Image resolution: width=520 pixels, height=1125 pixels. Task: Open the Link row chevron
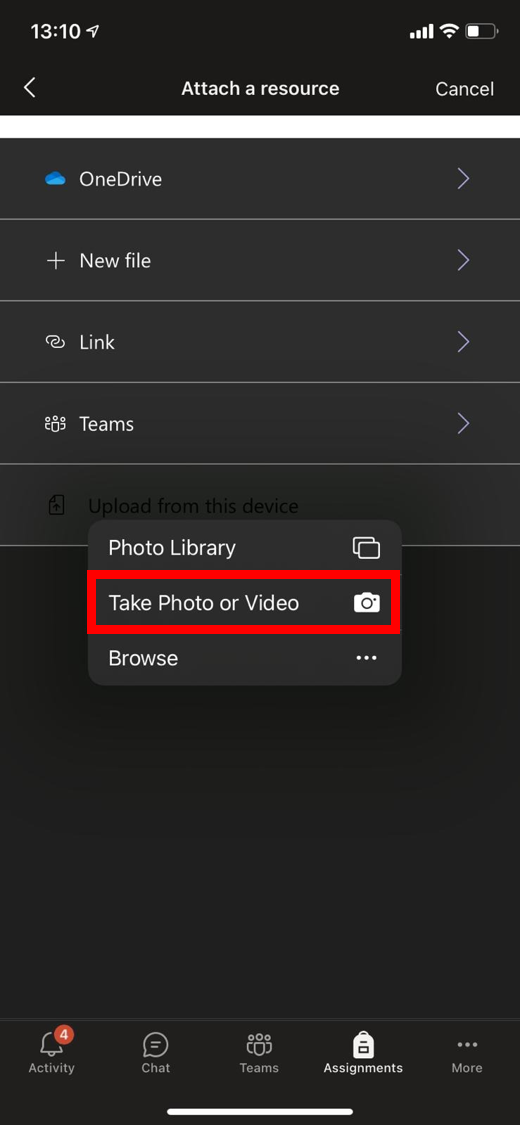pyautogui.click(x=463, y=342)
